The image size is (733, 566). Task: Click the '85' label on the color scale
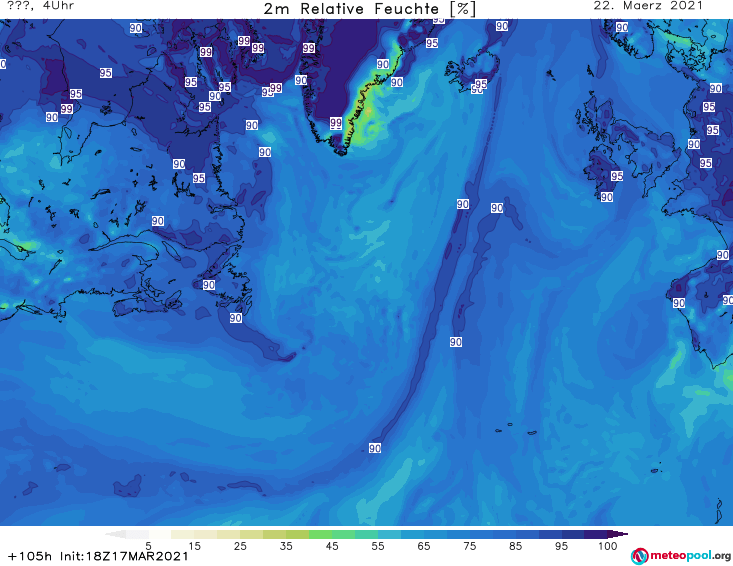[x=516, y=546]
